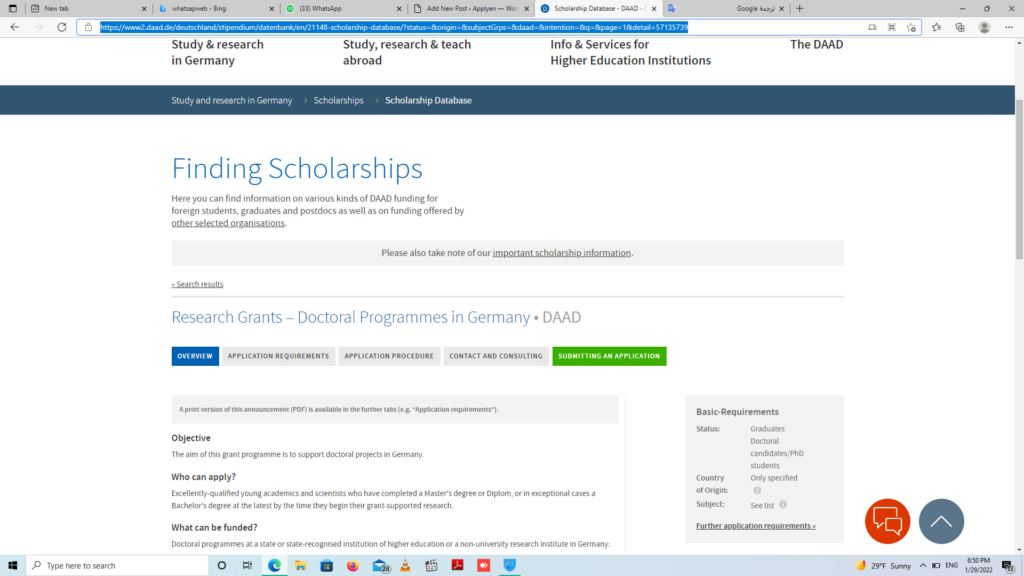Open The DAAD menu
The width and height of the screenshot is (1024, 576).
(816, 44)
